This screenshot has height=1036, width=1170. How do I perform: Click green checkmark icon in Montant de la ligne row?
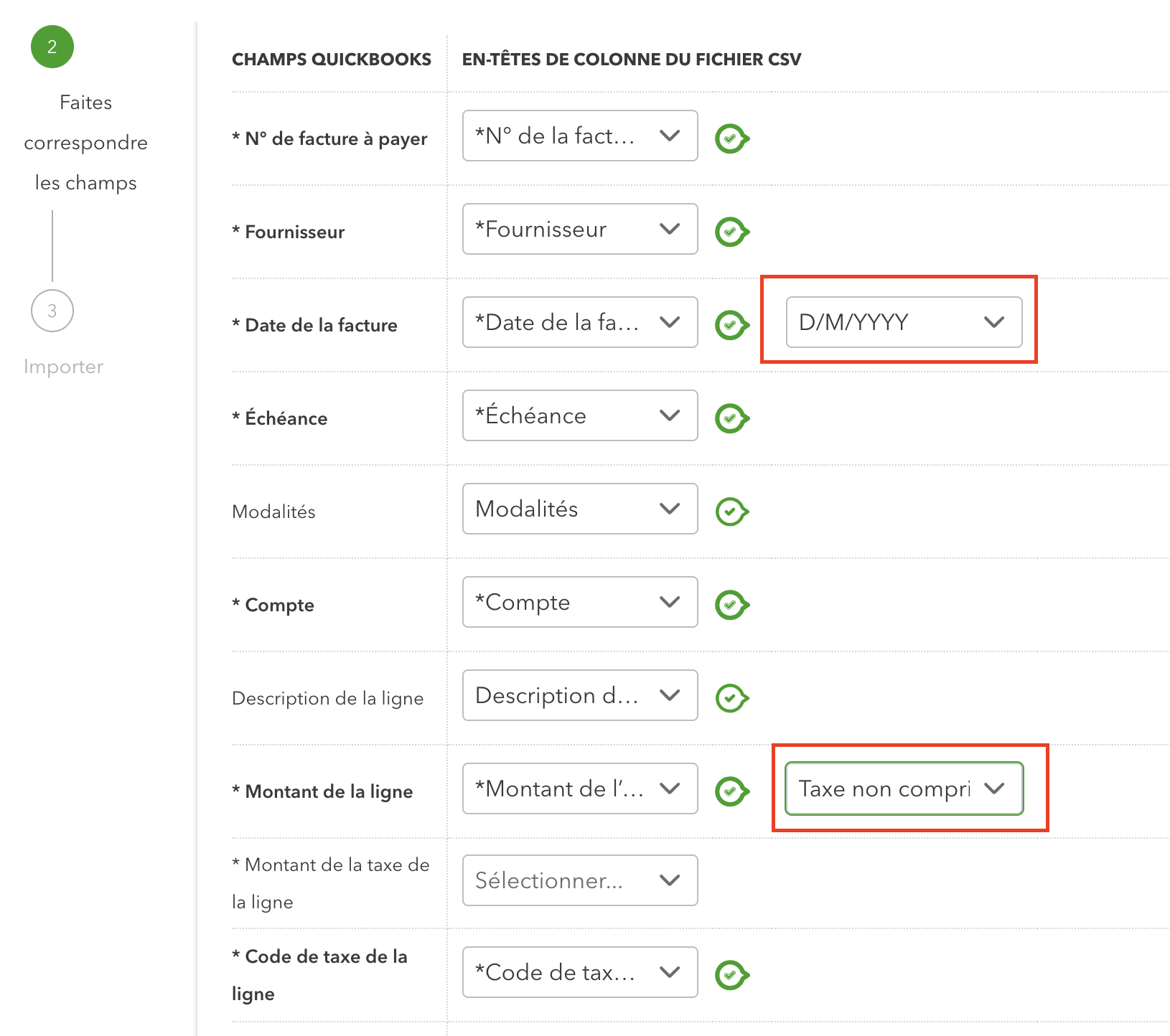[731, 791]
